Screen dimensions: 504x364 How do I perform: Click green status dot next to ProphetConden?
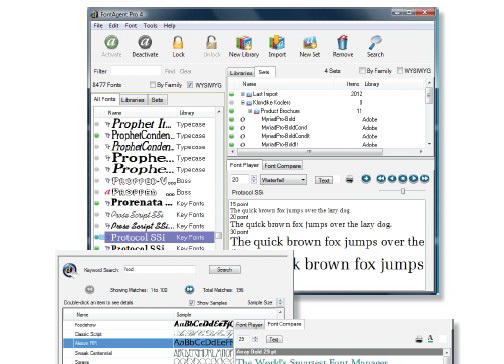tap(97, 136)
